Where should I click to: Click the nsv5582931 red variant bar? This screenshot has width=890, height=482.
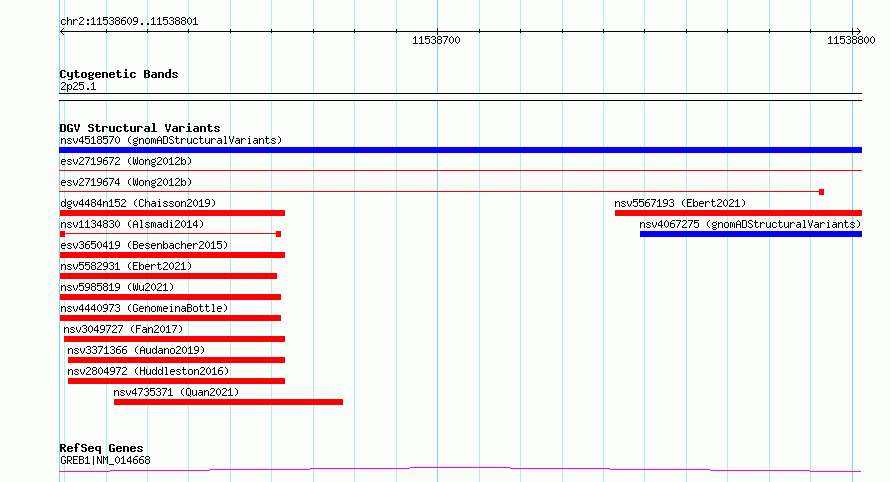pyautogui.click(x=168, y=276)
